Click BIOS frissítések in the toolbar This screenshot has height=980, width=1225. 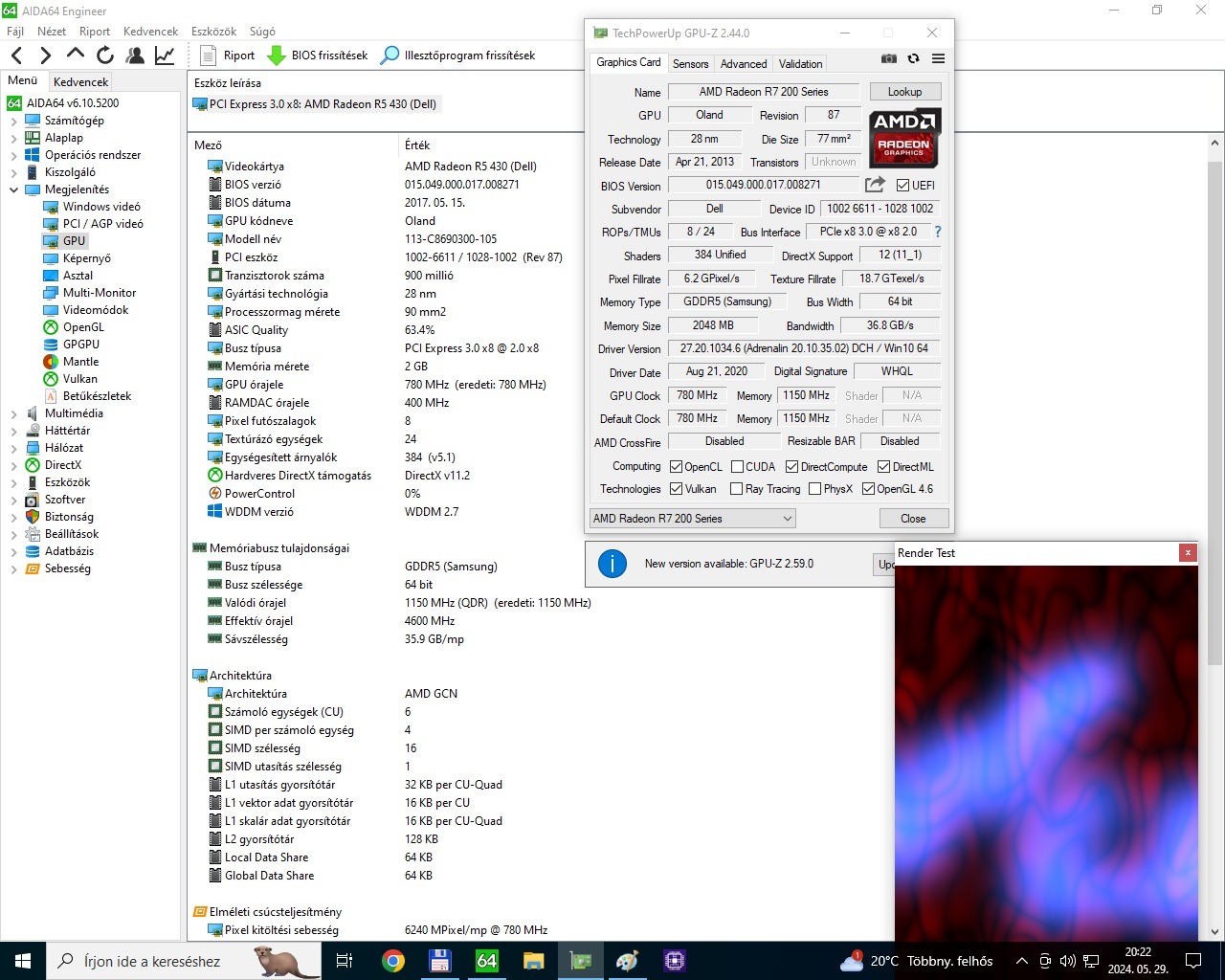(x=318, y=56)
